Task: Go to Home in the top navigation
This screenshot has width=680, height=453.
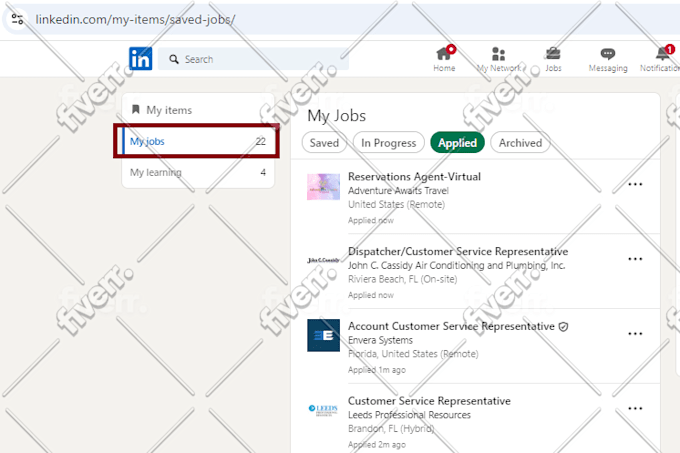Action: click(445, 59)
